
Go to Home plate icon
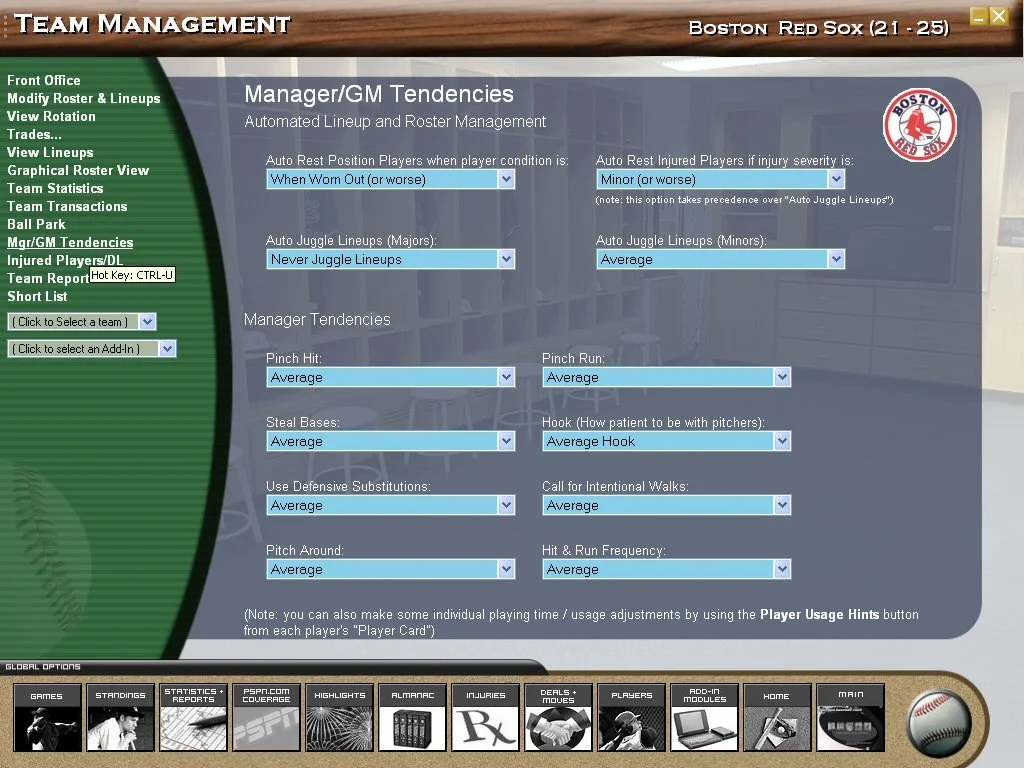[x=777, y=718]
